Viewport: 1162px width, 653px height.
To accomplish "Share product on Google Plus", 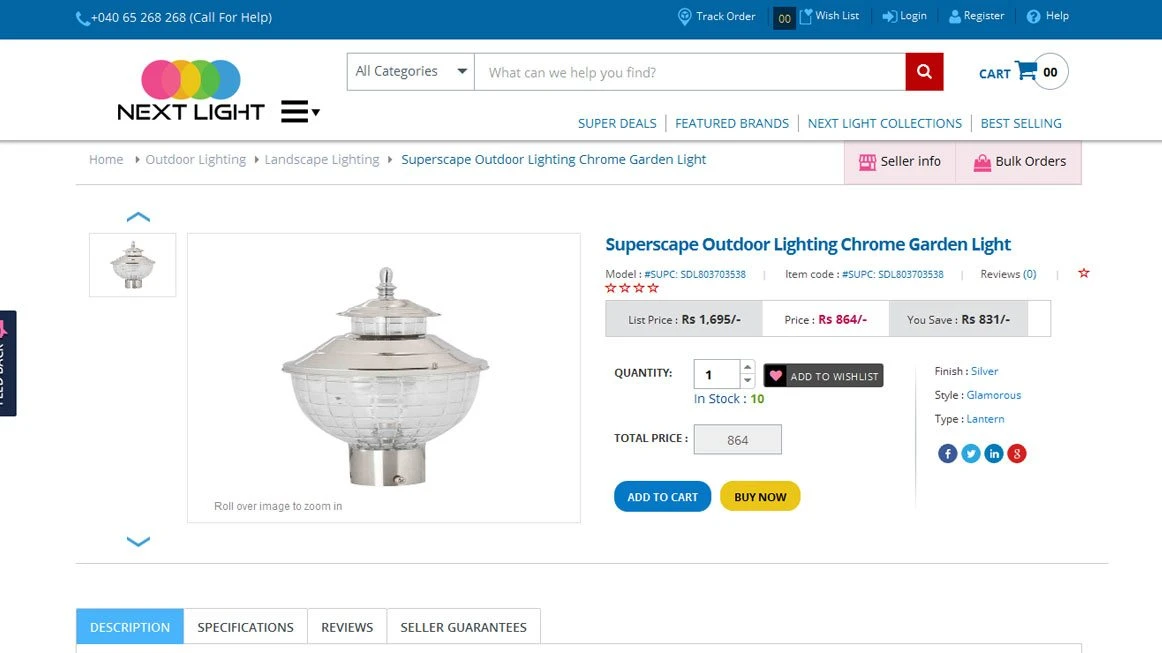I will click(1017, 454).
